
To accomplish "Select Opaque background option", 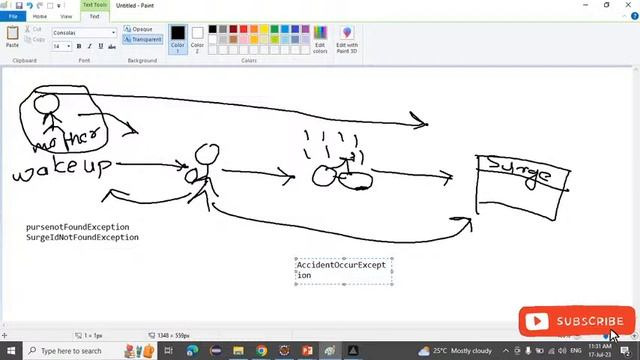I will (x=138, y=29).
